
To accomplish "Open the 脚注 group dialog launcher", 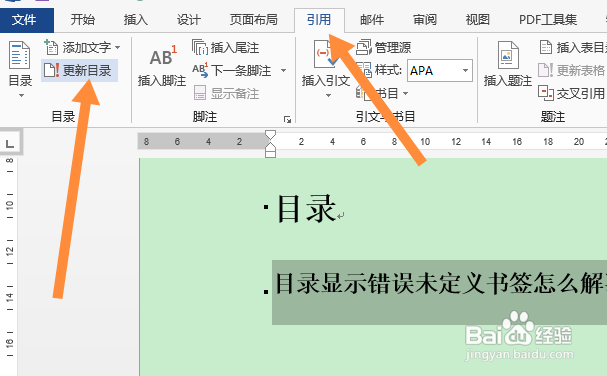I will point(287,119).
